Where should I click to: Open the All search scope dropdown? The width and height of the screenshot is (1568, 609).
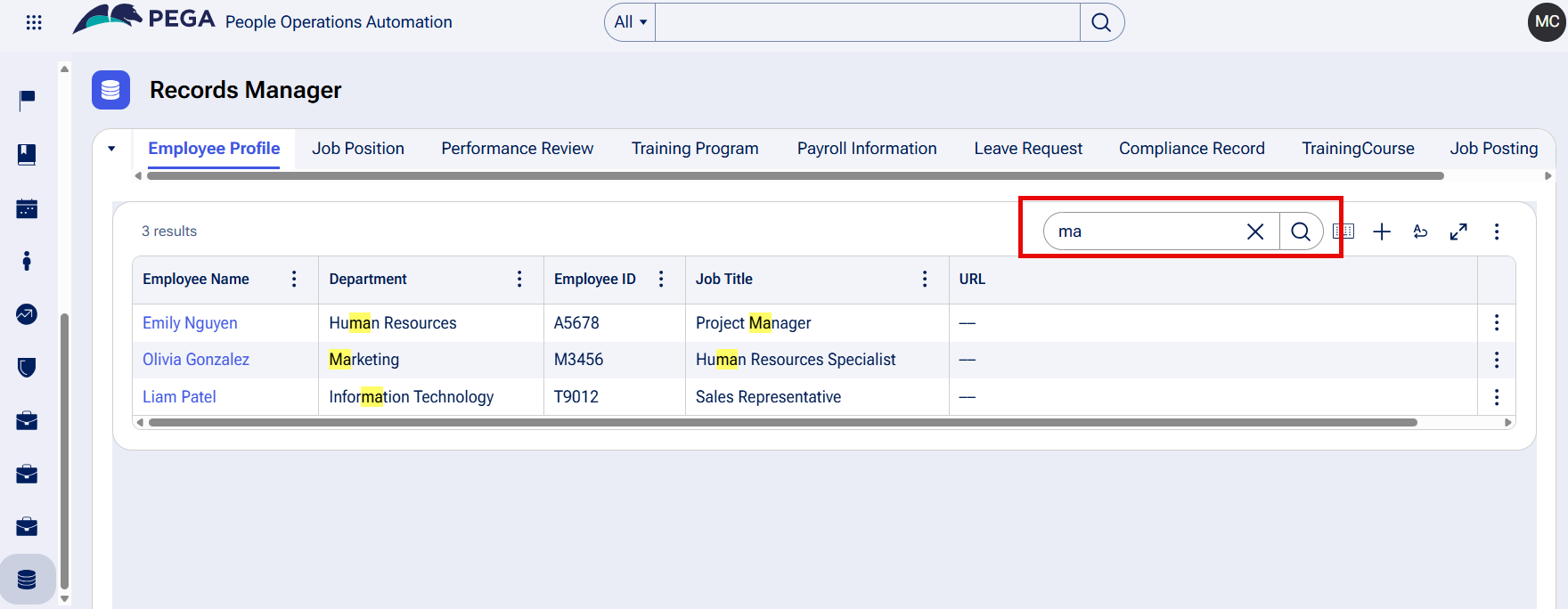pyautogui.click(x=630, y=22)
